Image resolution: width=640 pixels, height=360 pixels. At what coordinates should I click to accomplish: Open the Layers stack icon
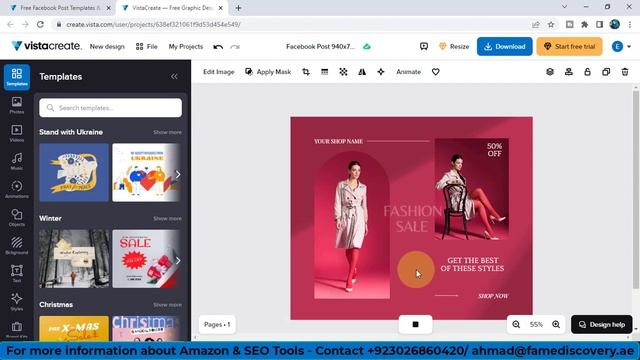(550, 72)
